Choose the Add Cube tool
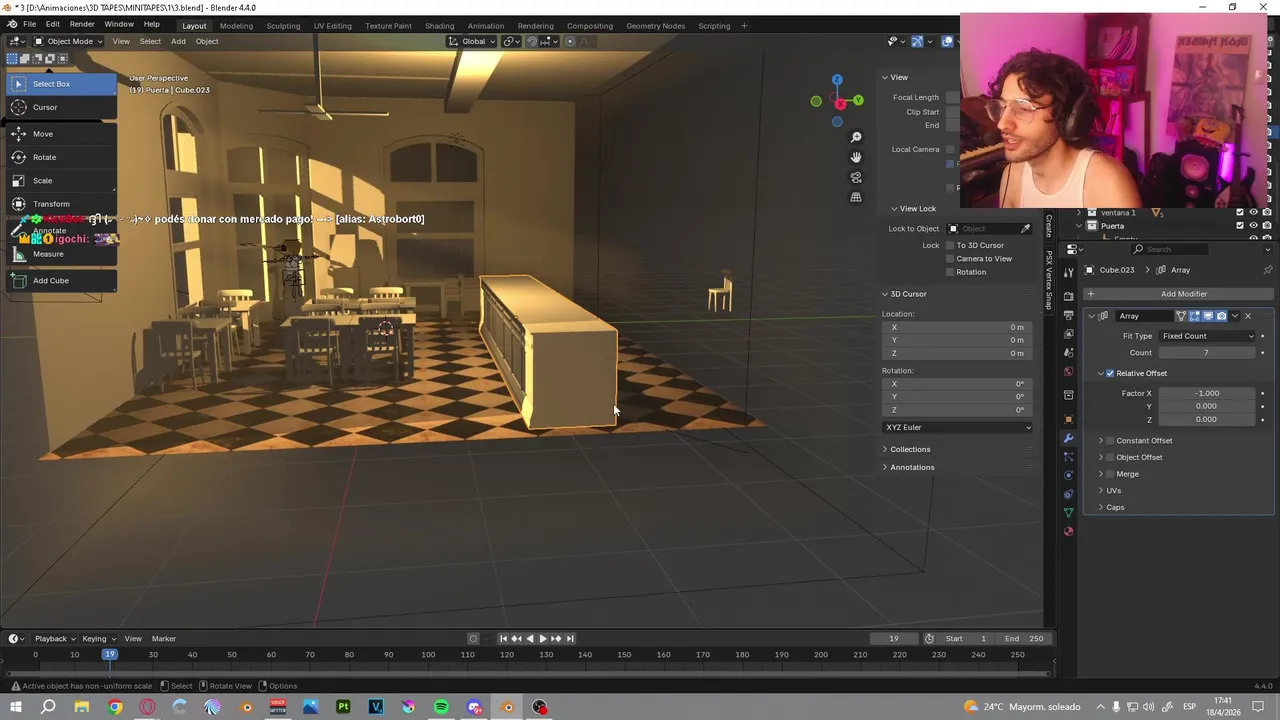 pyautogui.click(x=60, y=281)
